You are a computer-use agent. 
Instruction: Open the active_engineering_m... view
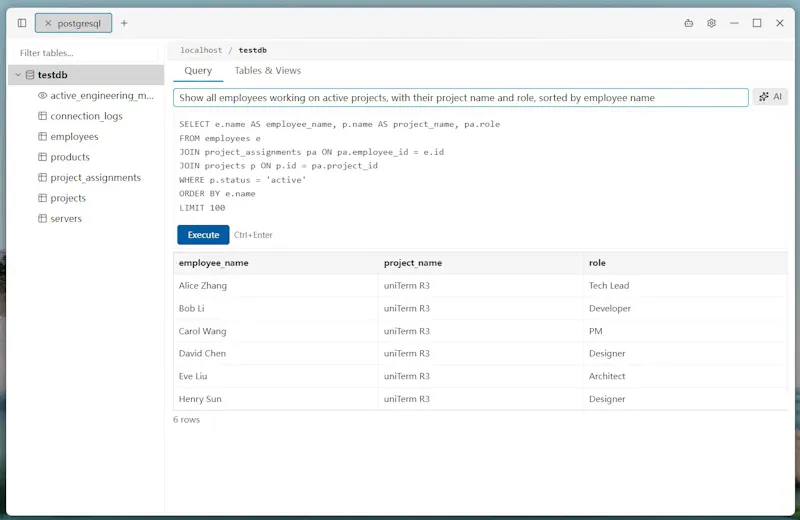[x=102, y=95]
